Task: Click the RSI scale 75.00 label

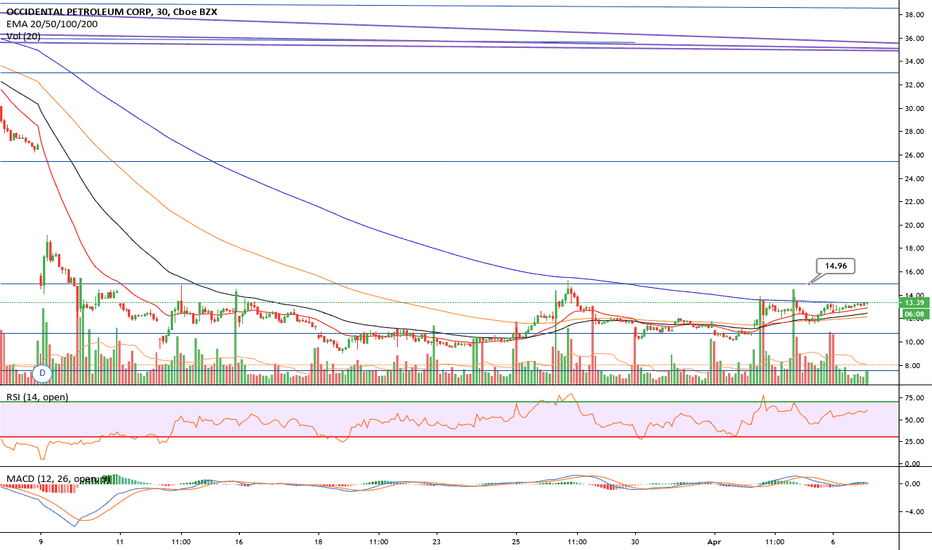Action: click(x=914, y=397)
